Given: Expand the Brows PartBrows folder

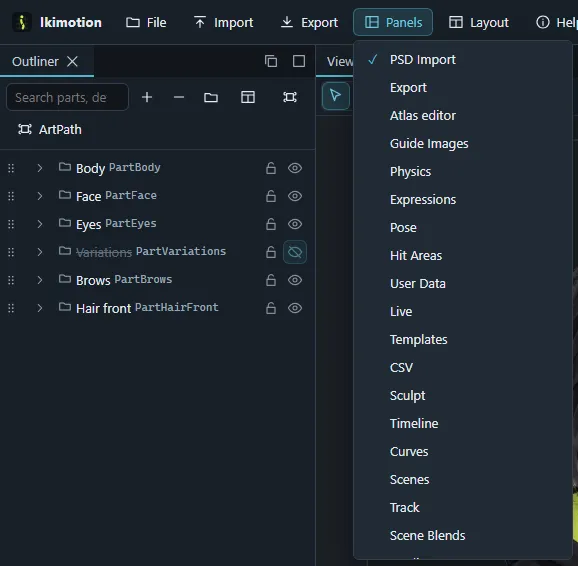Looking at the screenshot, I should 39,280.
